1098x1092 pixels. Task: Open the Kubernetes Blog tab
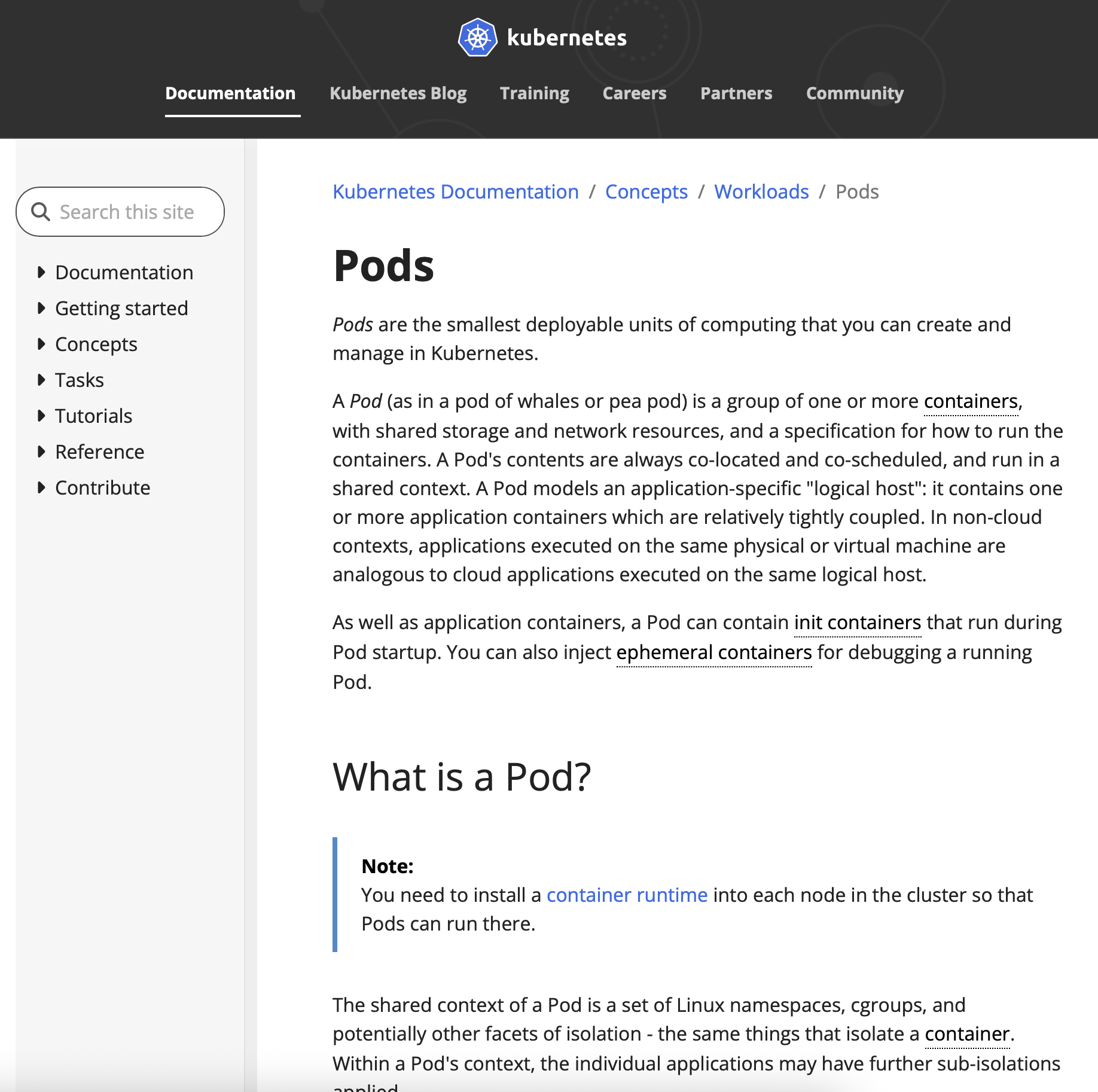[398, 93]
